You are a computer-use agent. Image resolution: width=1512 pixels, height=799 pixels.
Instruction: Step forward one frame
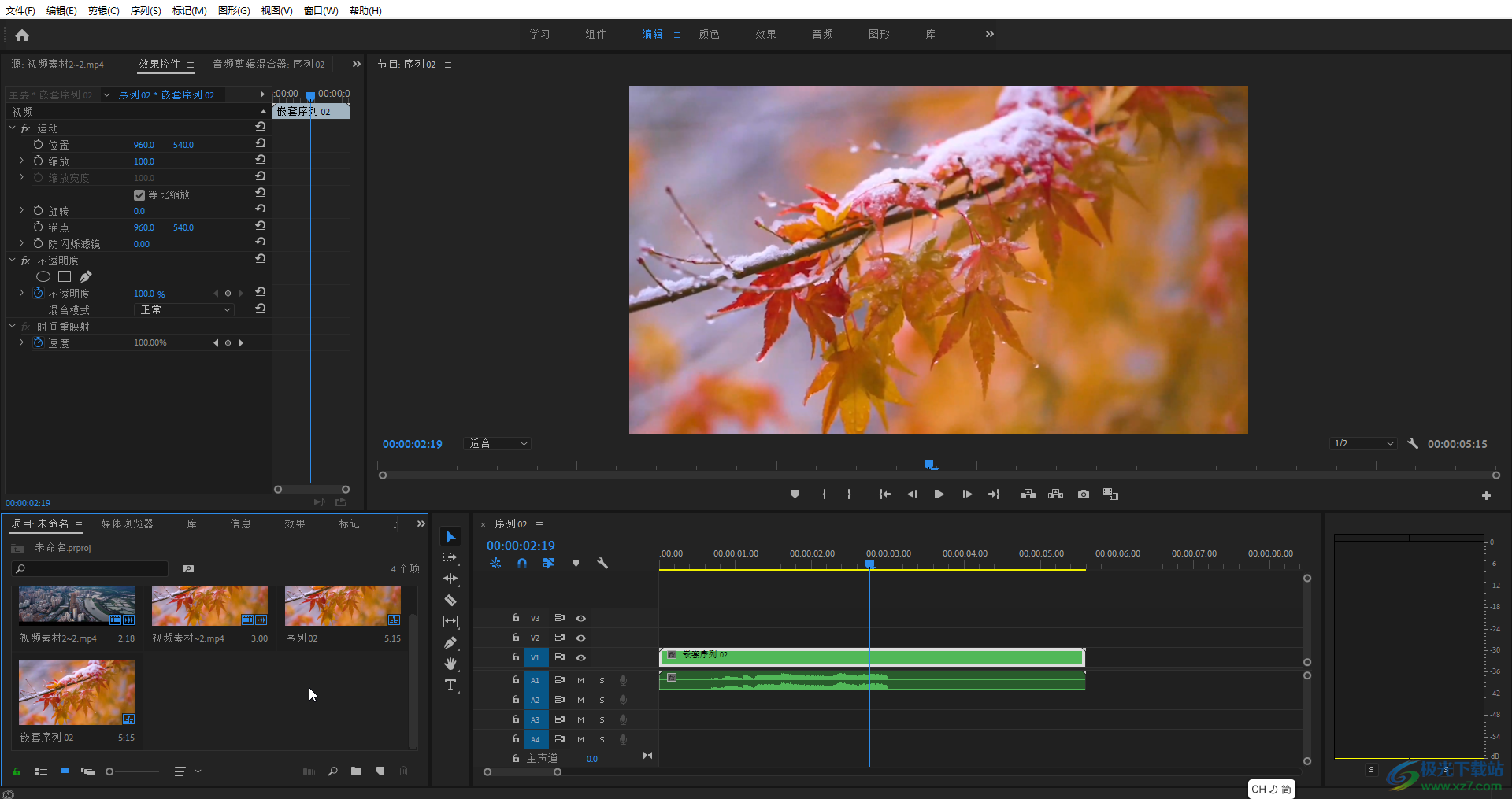click(967, 494)
